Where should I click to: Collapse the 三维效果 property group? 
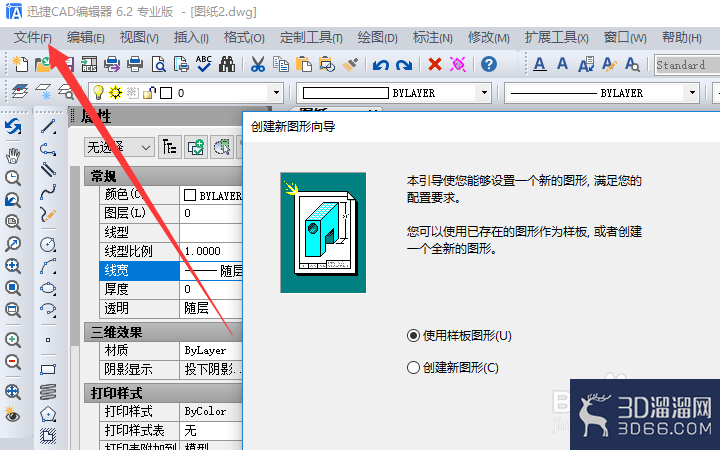pos(163,332)
